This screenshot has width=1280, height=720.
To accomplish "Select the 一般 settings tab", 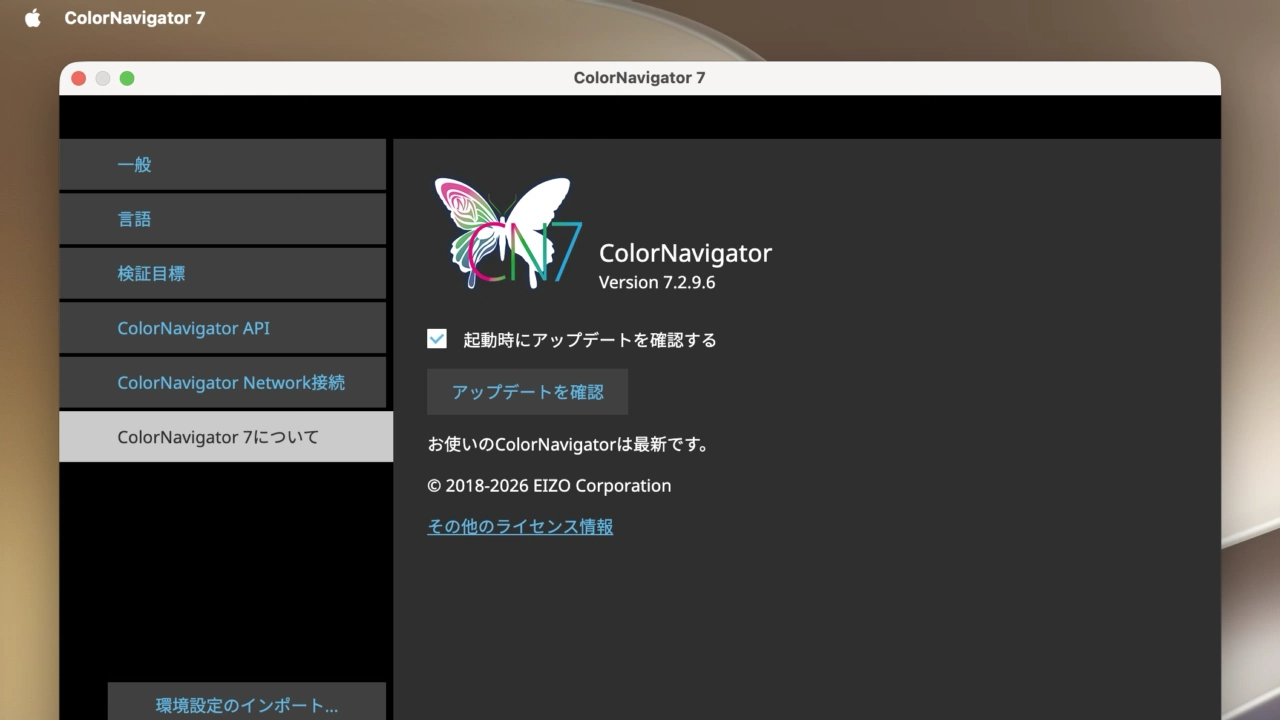I will pos(222,165).
